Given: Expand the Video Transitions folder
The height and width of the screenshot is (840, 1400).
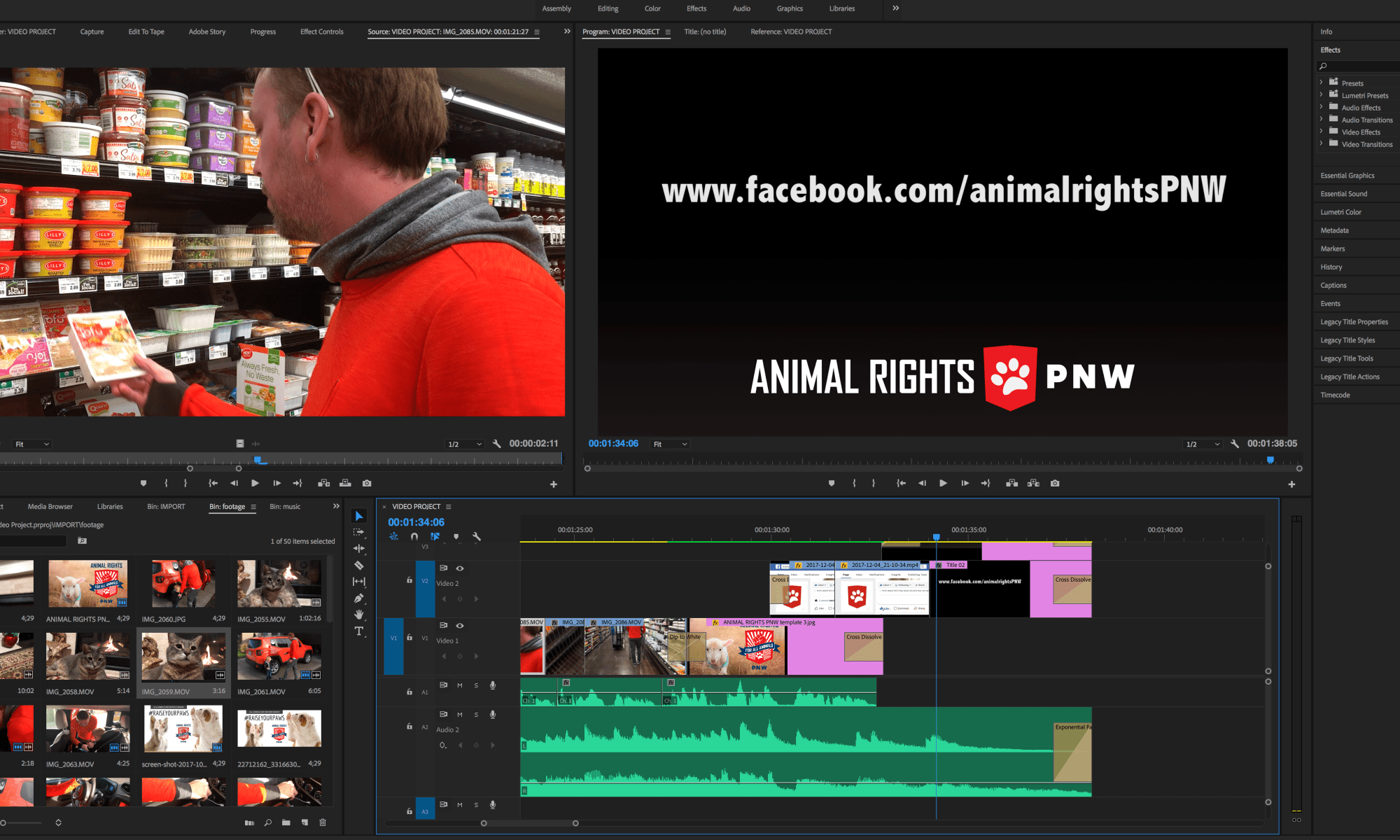Looking at the screenshot, I should pos(1322,144).
